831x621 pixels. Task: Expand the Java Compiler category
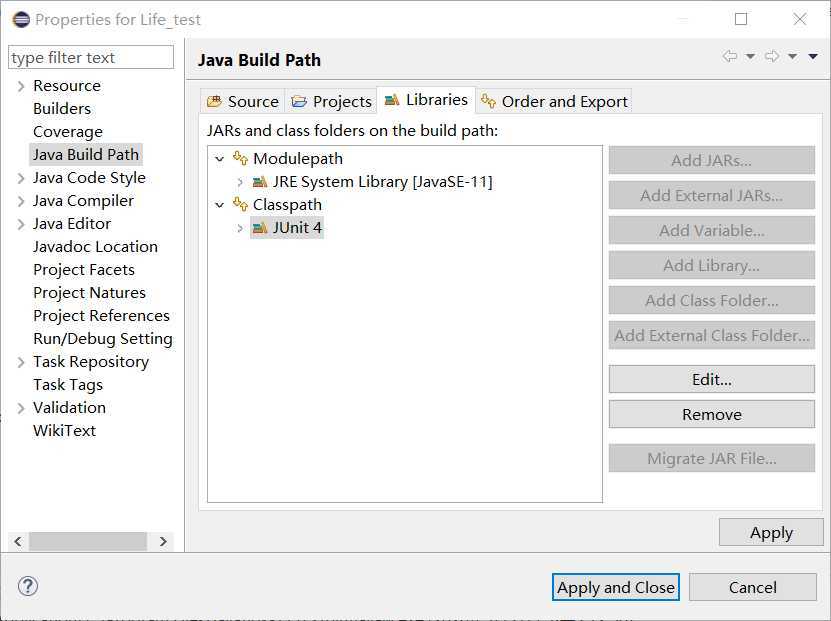tap(21, 201)
